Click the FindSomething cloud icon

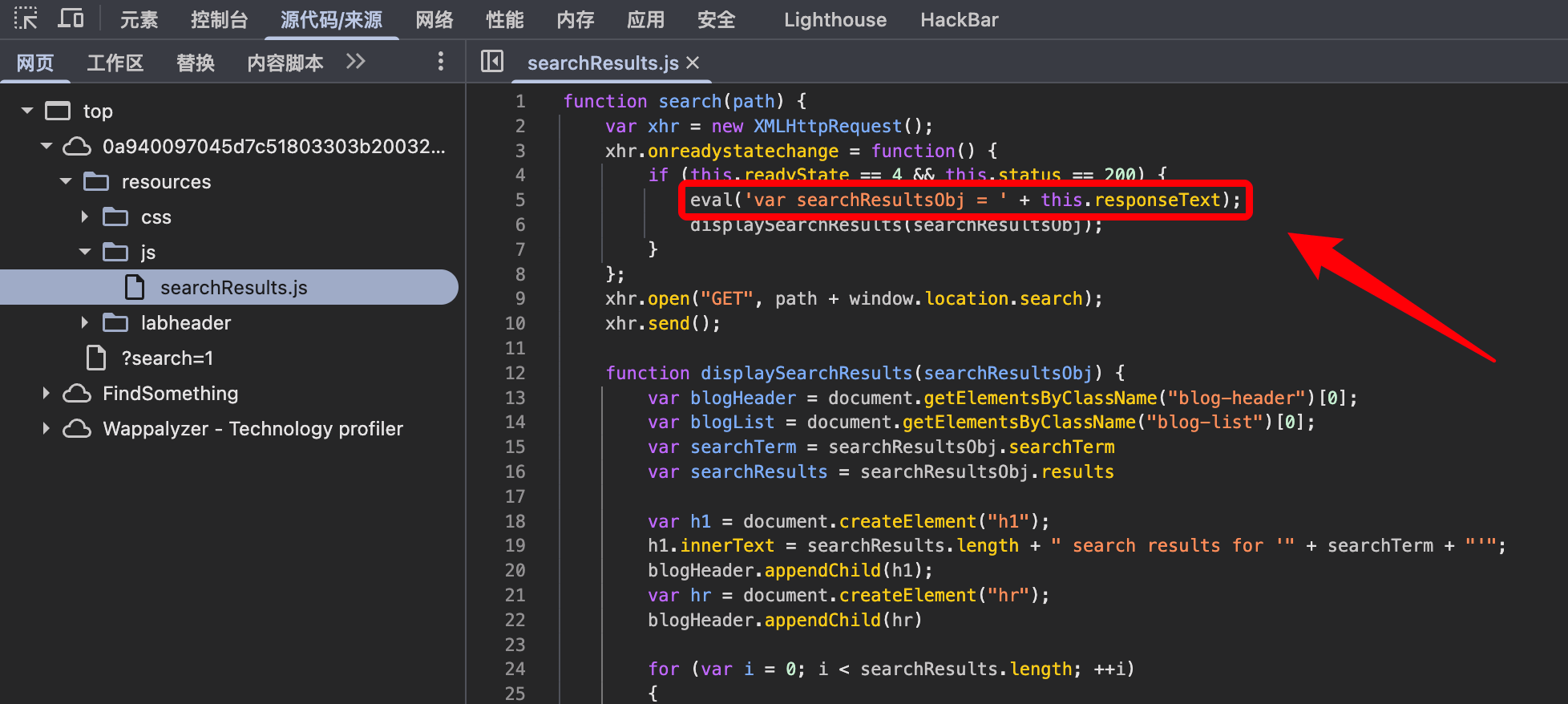pyautogui.click(x=77, y=394)
